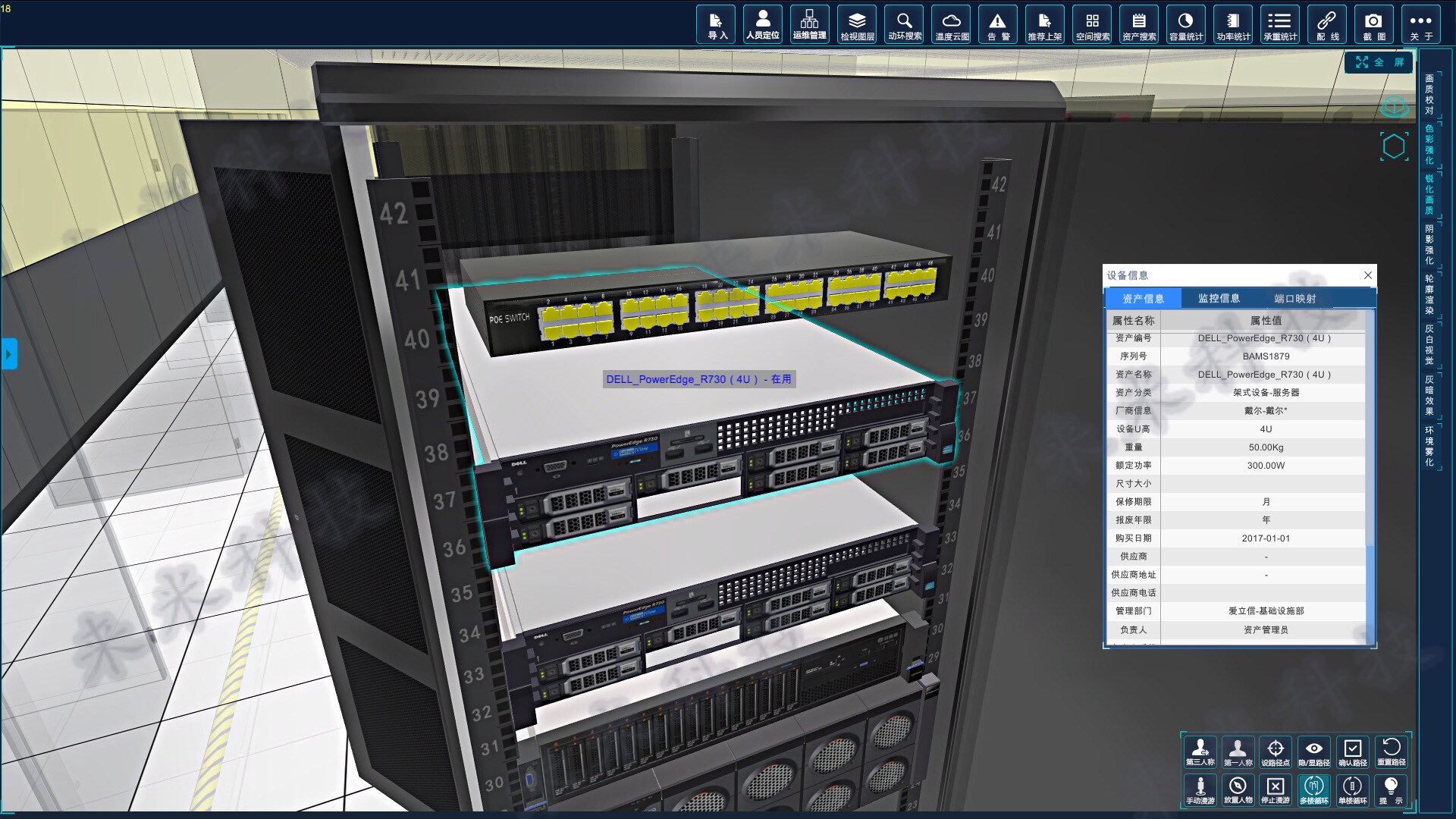Open 配线 wiring link tool
The image size is (1456, 819).
coord(1326,25)
